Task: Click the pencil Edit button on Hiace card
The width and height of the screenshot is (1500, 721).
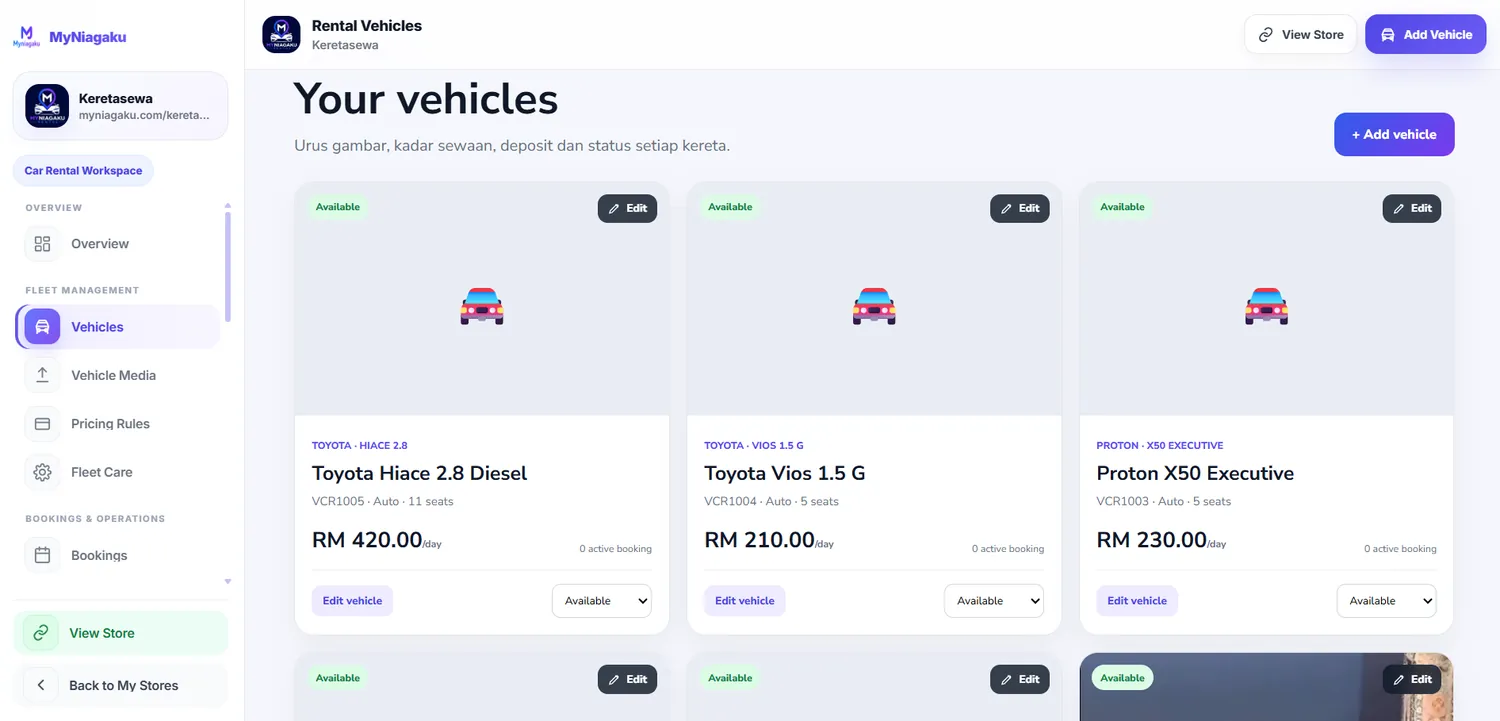Action: click(x=628, y=208)
